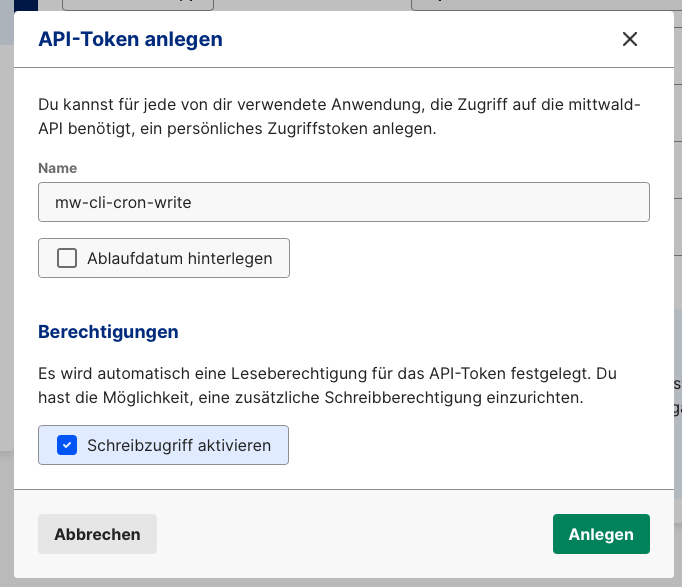Screen dimensions: 682x587
Task: Close the API-Token anlegen dialog with X
Action: point(629,39)
